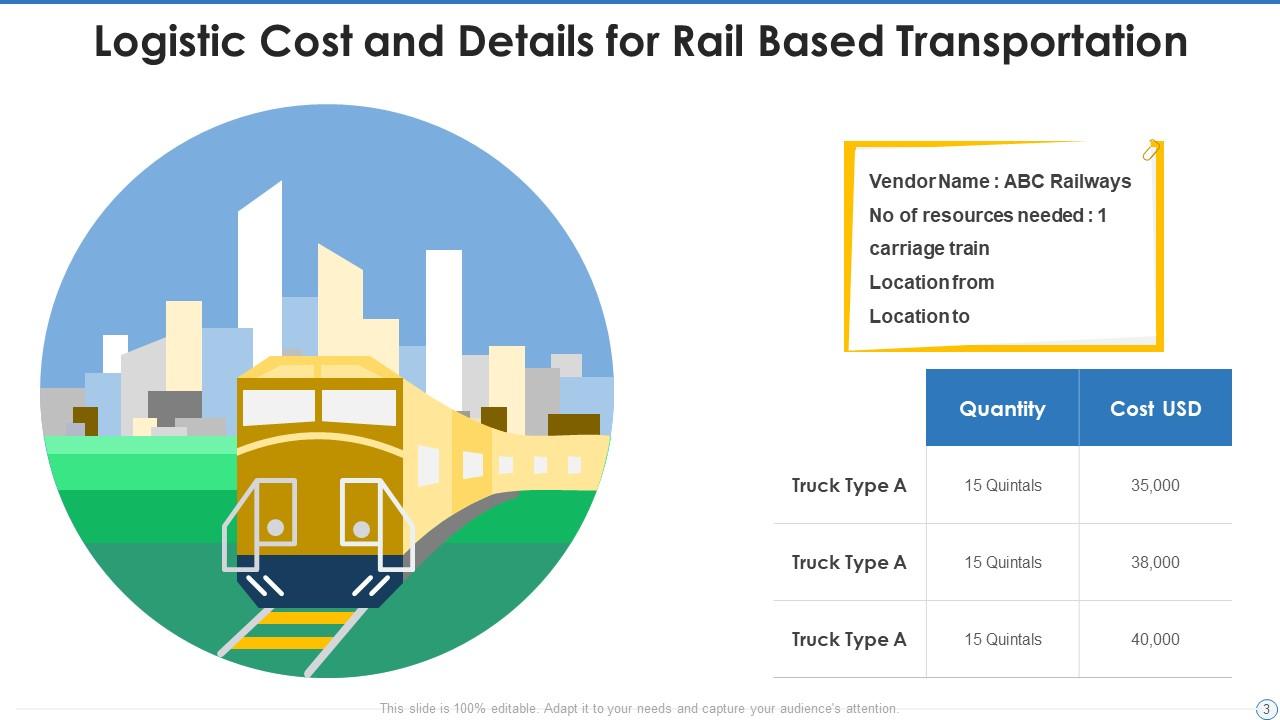The width and height of the screenshot is (1280, 720).
Task: Click the 'carriage train' text in the note
Action: click(929, 248)
